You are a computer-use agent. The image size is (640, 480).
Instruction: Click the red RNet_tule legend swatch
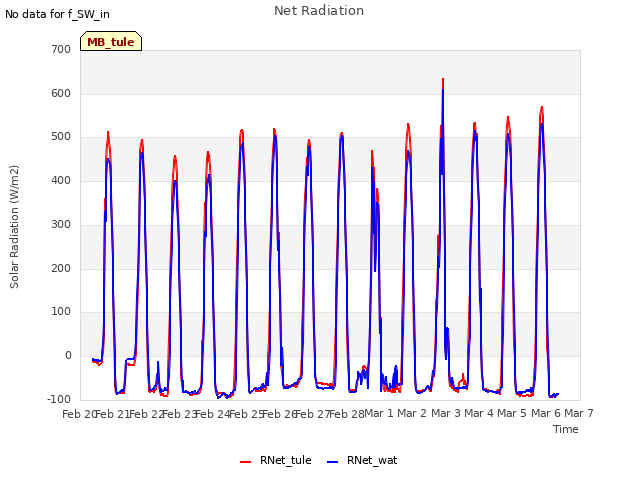(245, 462)
